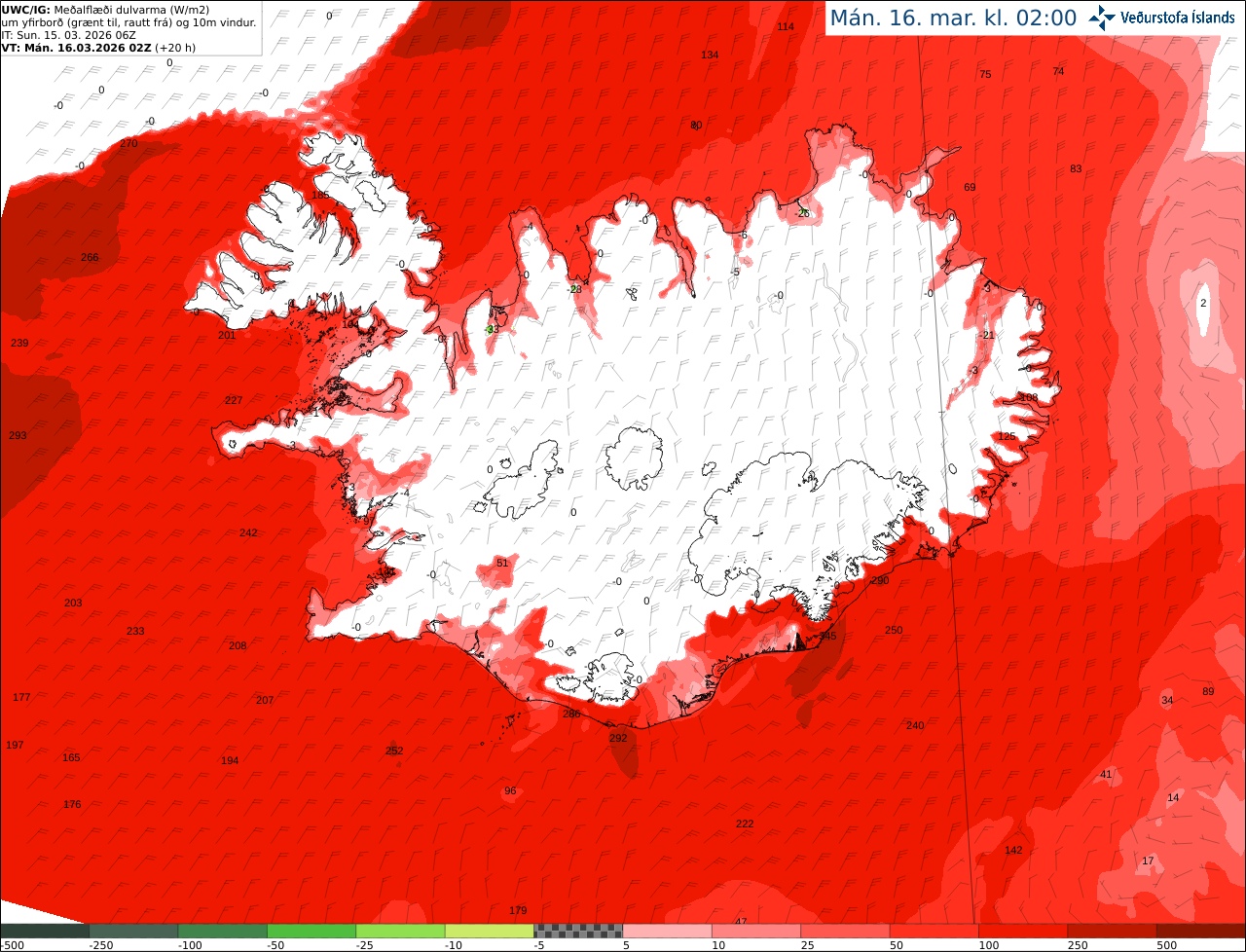Click the map value 176

[72, 804]
